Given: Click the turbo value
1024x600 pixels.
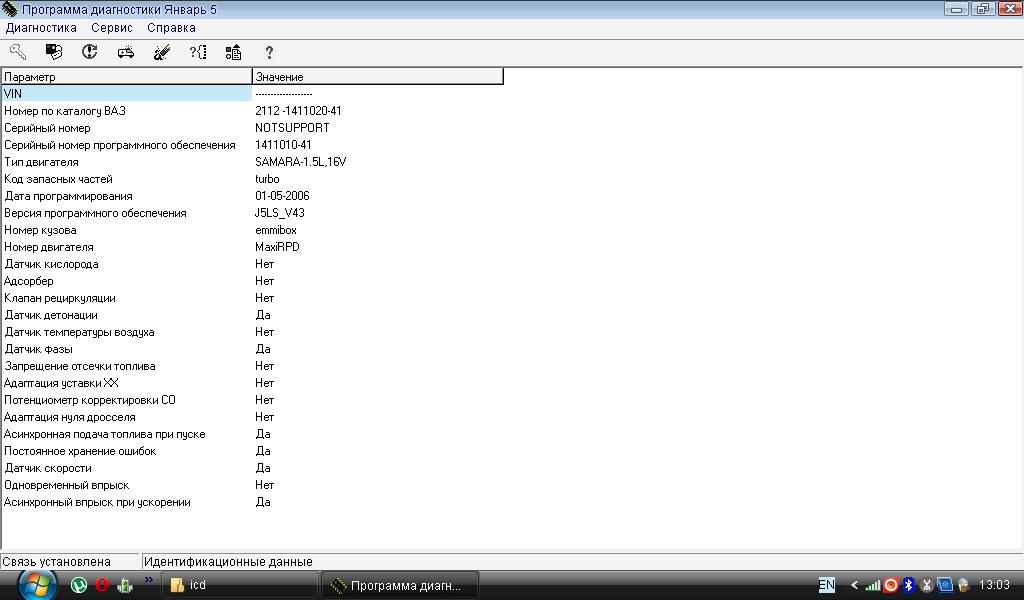Looking at the screenshot, I should [x=267, y=179].
